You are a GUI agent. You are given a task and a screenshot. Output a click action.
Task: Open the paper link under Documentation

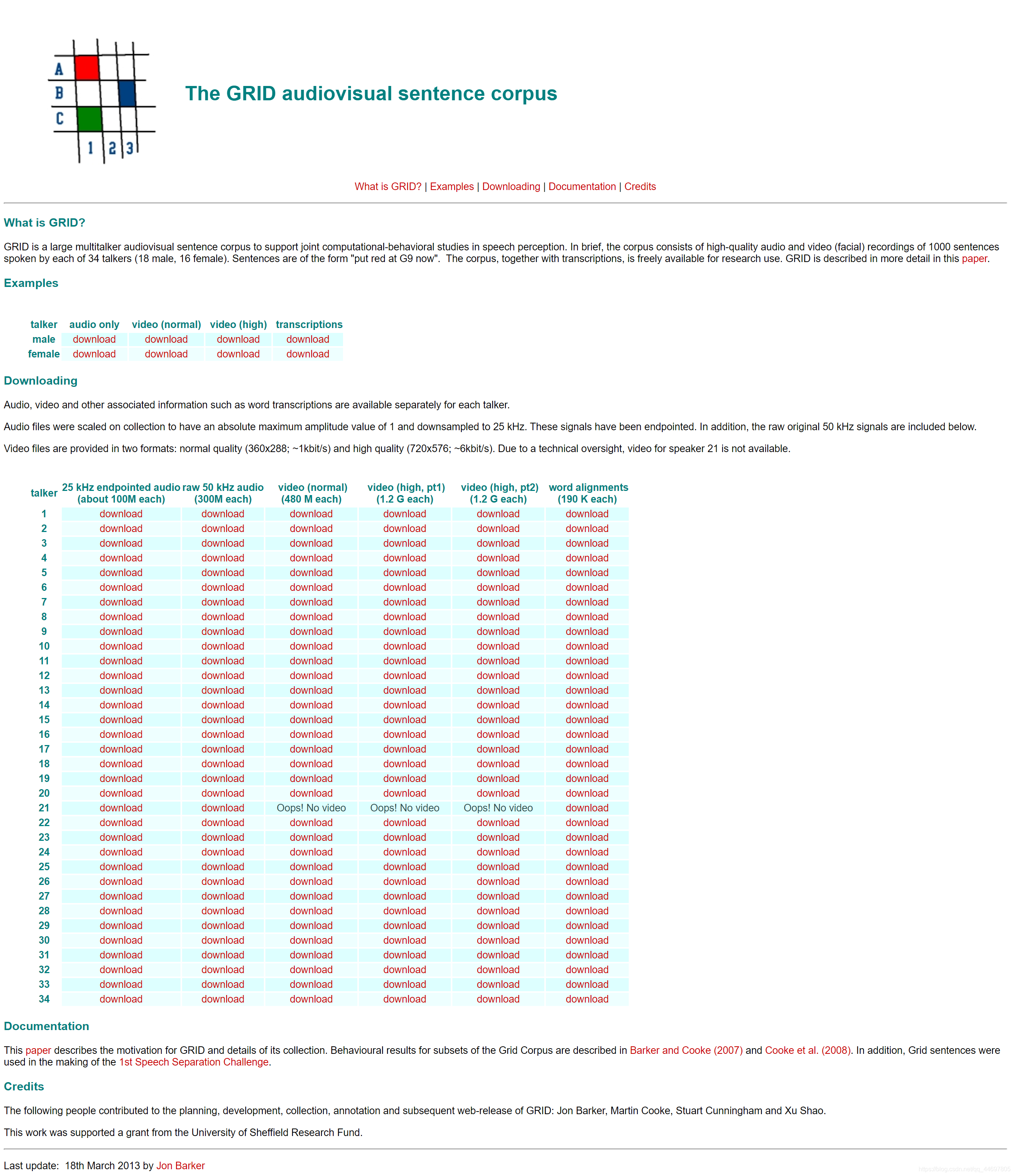point(38,1050)
